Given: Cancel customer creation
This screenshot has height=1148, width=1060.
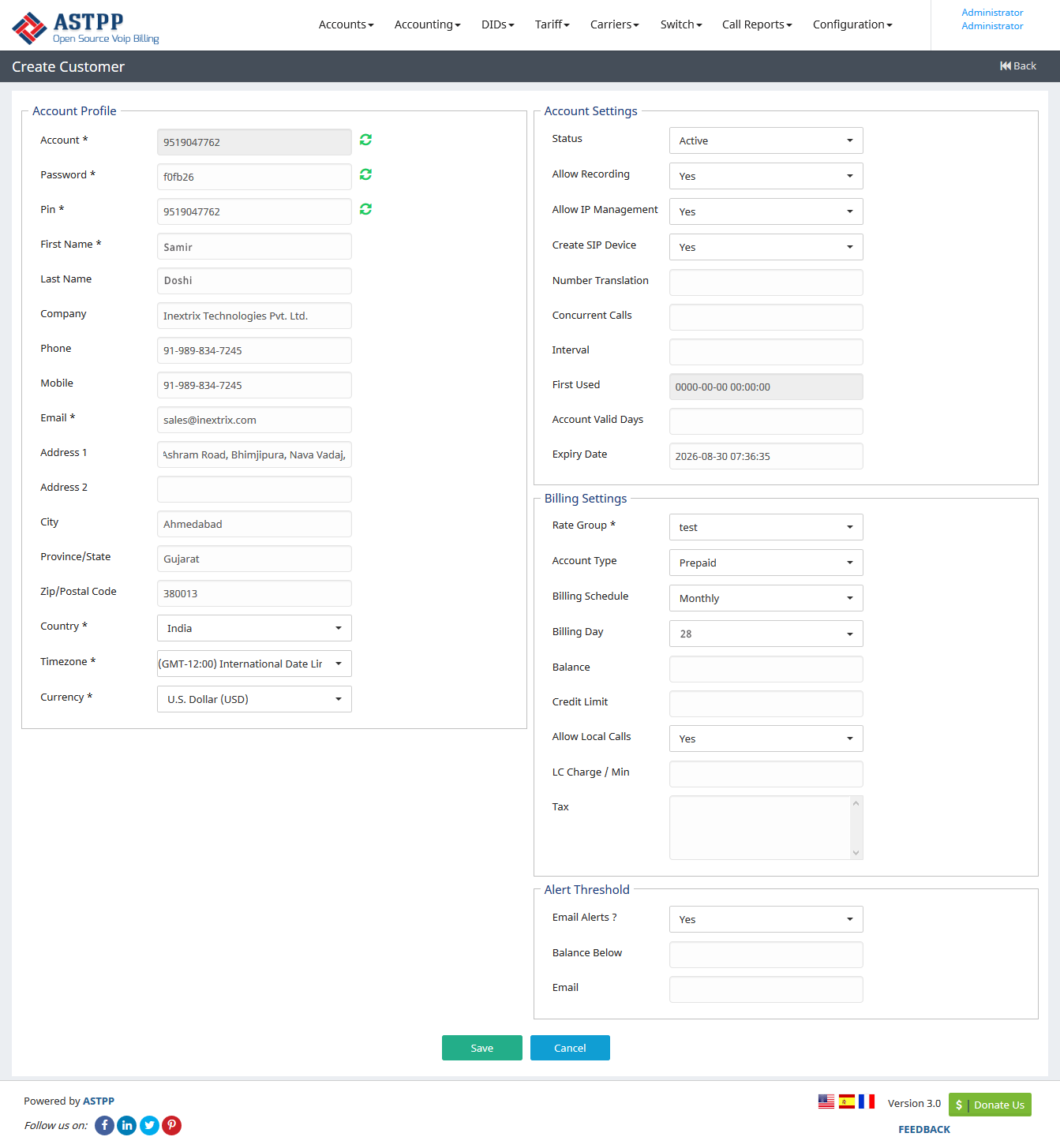Looking at the screenshot, I should point(570,1048).
